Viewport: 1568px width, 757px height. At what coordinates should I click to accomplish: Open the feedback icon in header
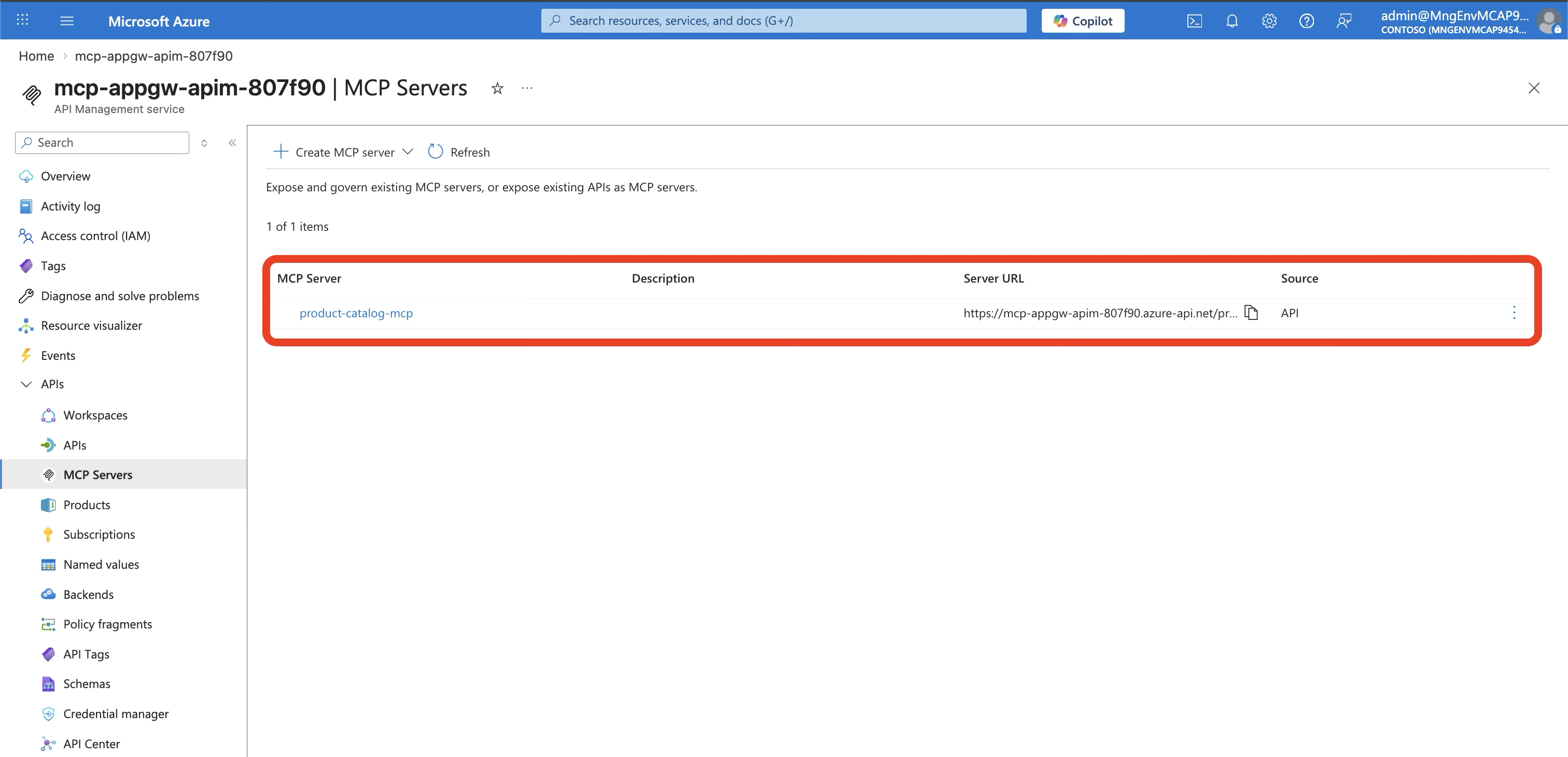(x=1344, y=21)
